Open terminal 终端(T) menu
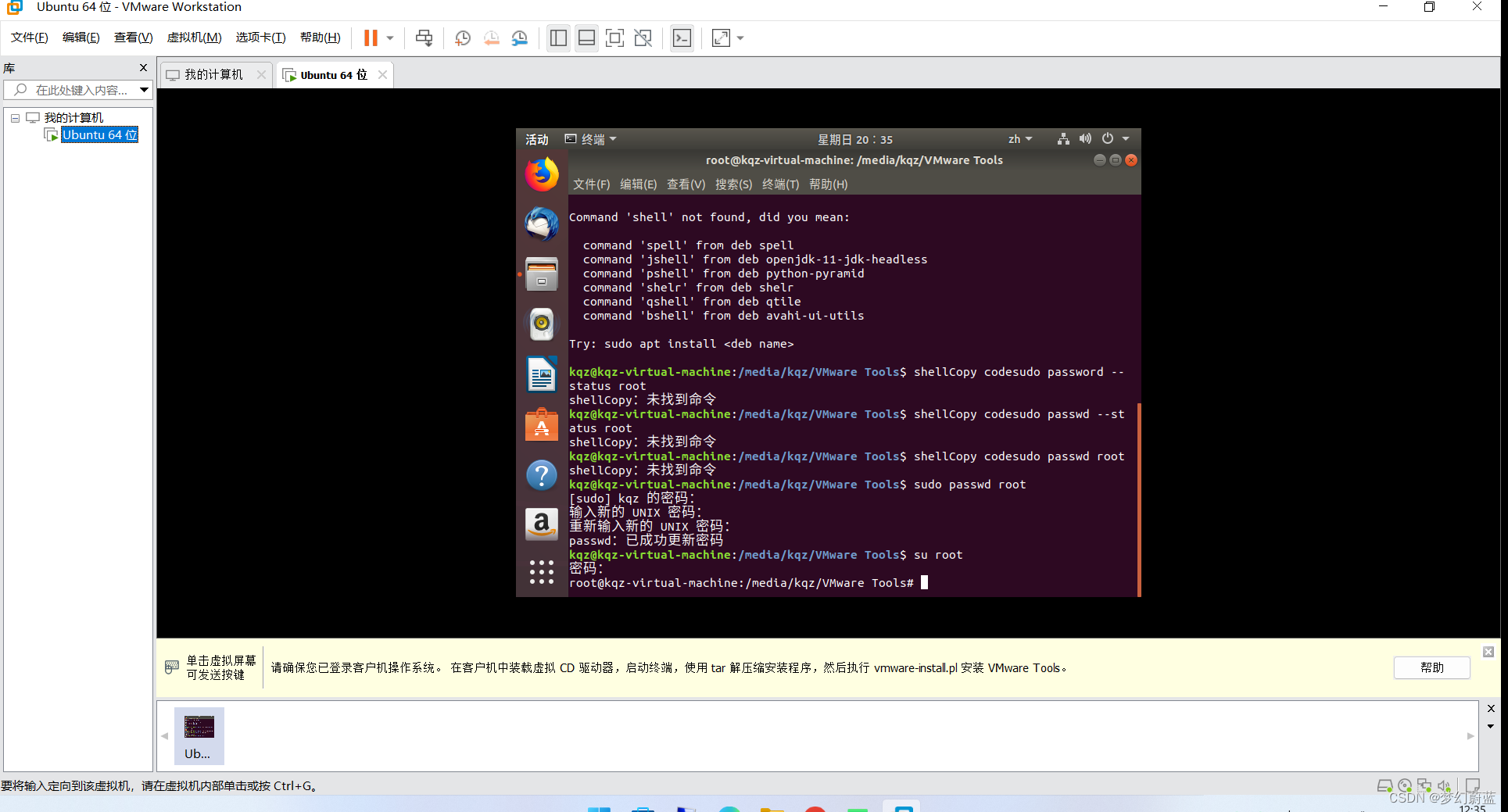1508x812 pixels. [x=780, y=184]
